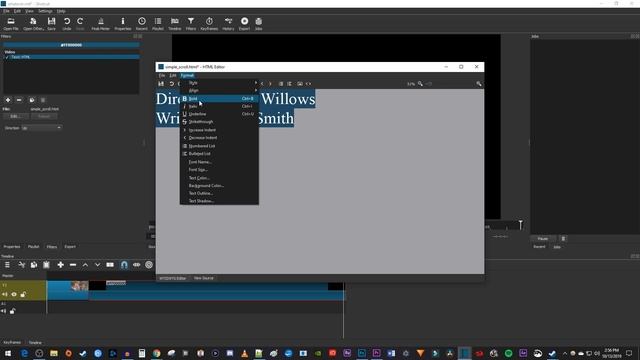Save the project with the Save icon
The image size is (640, 360).
click(51, 24)
